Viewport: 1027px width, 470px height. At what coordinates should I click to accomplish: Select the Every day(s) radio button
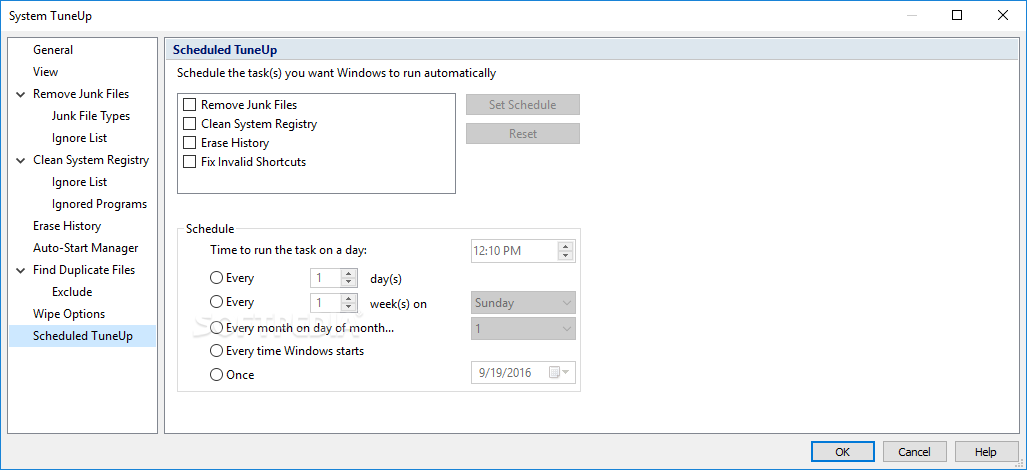coord(216,278)
